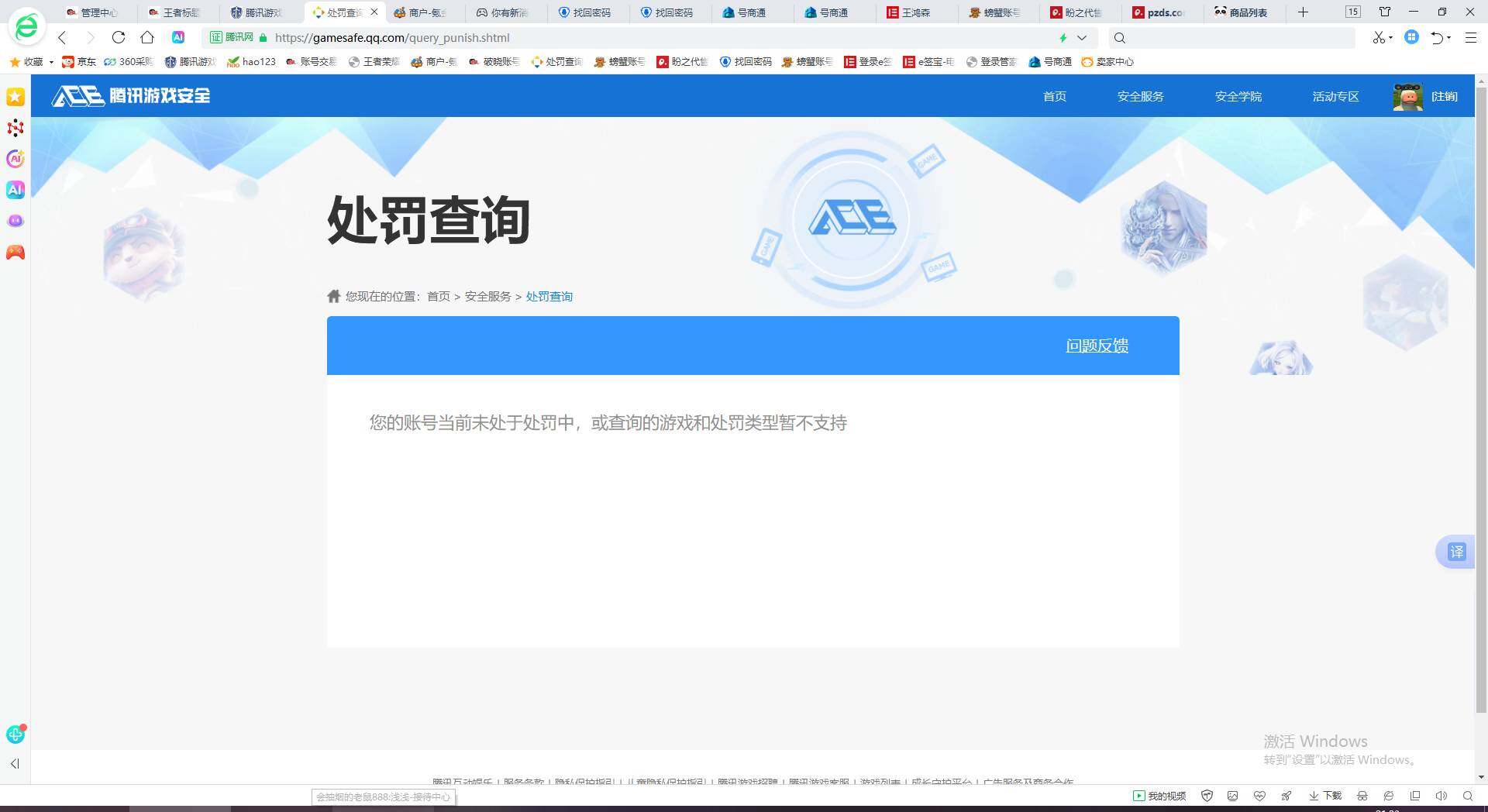The image size is (1488, 812).
Task: Open the AI assistant next to home button
Action: [178, 37]
